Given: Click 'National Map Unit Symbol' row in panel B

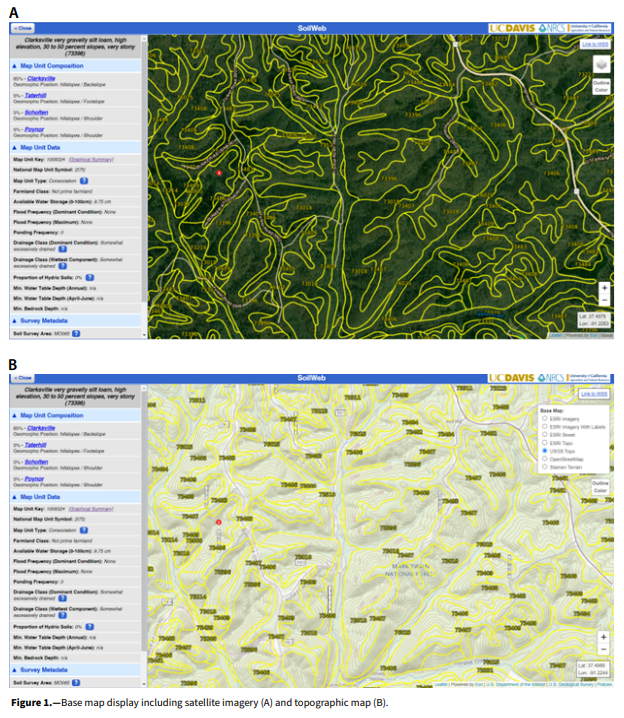Looking at the screenshot, I should (x=76, y=519).
